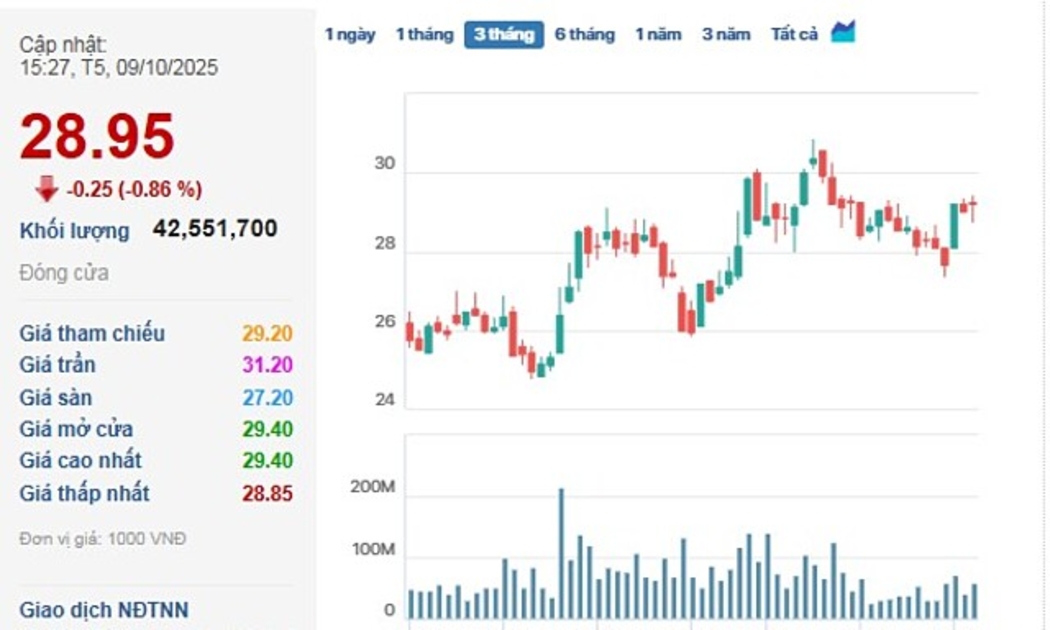1050x630 pixels.
Task: Click the tallest volume bar above 200M
Action: 561,553
